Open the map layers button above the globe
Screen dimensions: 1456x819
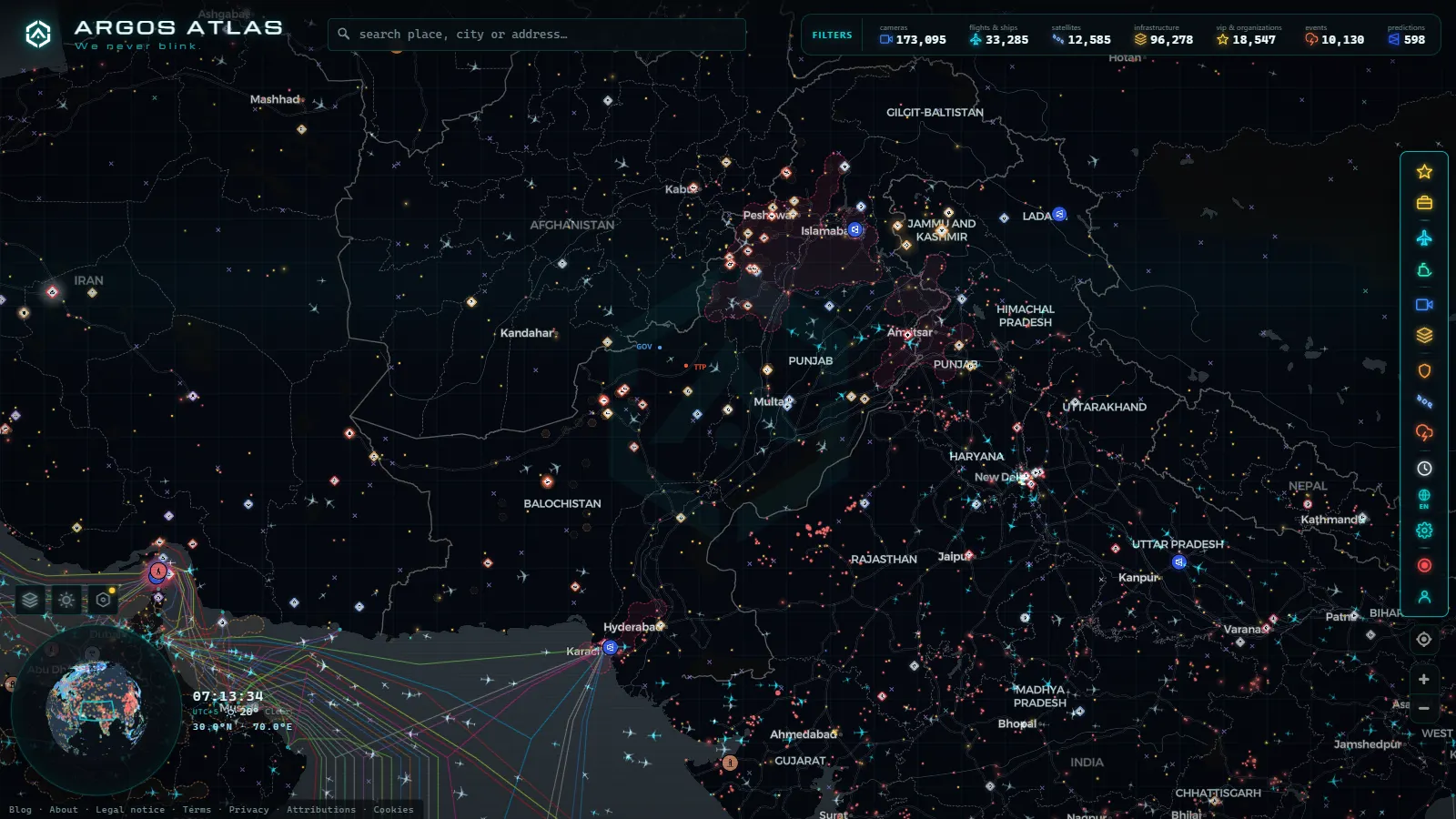coord(30,600)
